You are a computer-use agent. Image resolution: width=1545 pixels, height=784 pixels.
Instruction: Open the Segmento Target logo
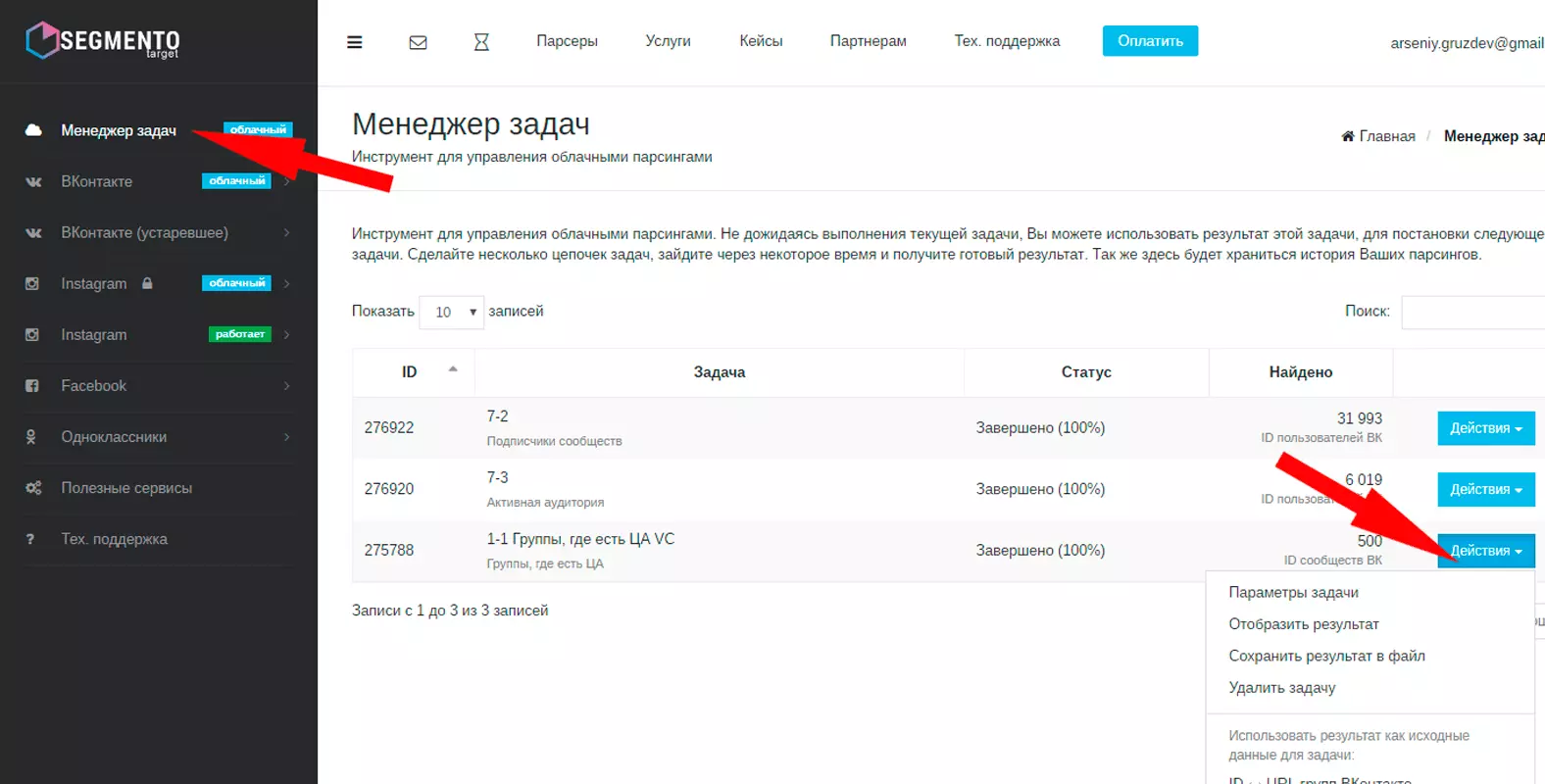(x=103, y=41)
